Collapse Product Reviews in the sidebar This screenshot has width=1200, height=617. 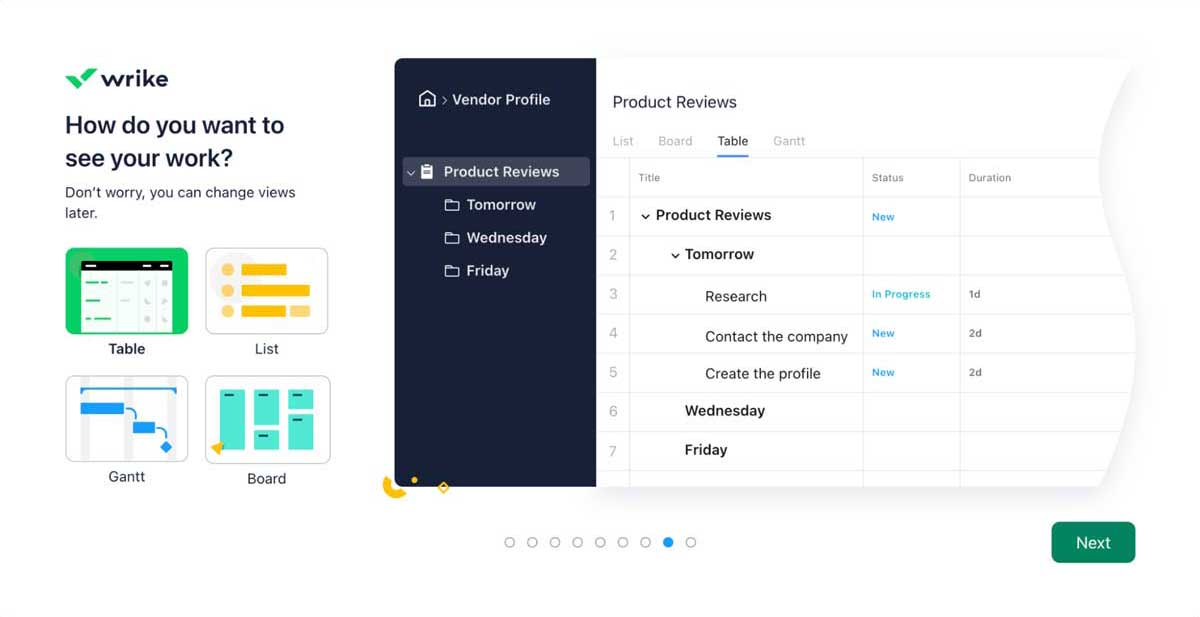click(410, 171)
